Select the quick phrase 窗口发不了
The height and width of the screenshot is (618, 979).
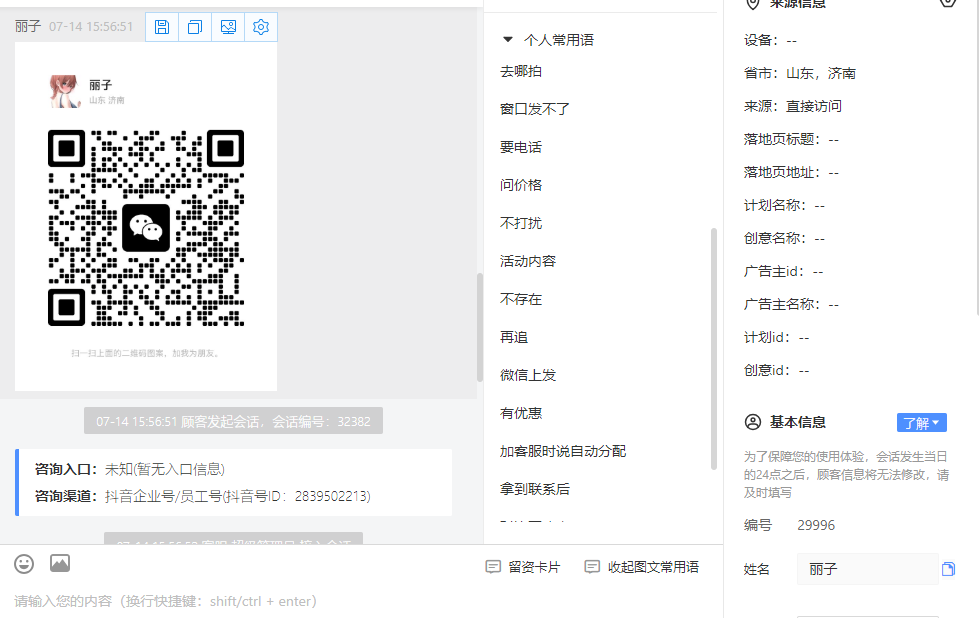534,109
